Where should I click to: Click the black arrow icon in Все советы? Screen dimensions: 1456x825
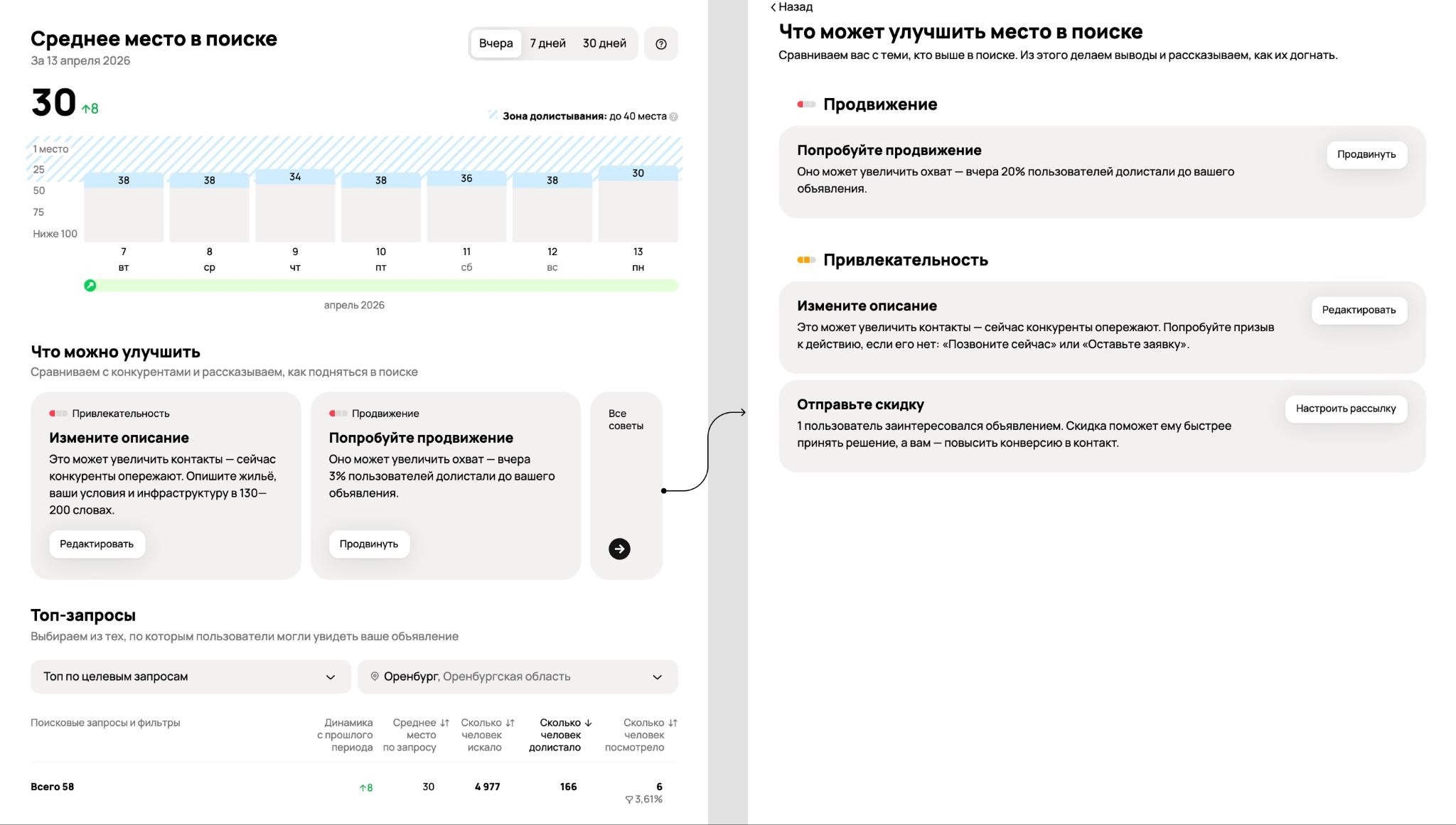click(619, 549)
